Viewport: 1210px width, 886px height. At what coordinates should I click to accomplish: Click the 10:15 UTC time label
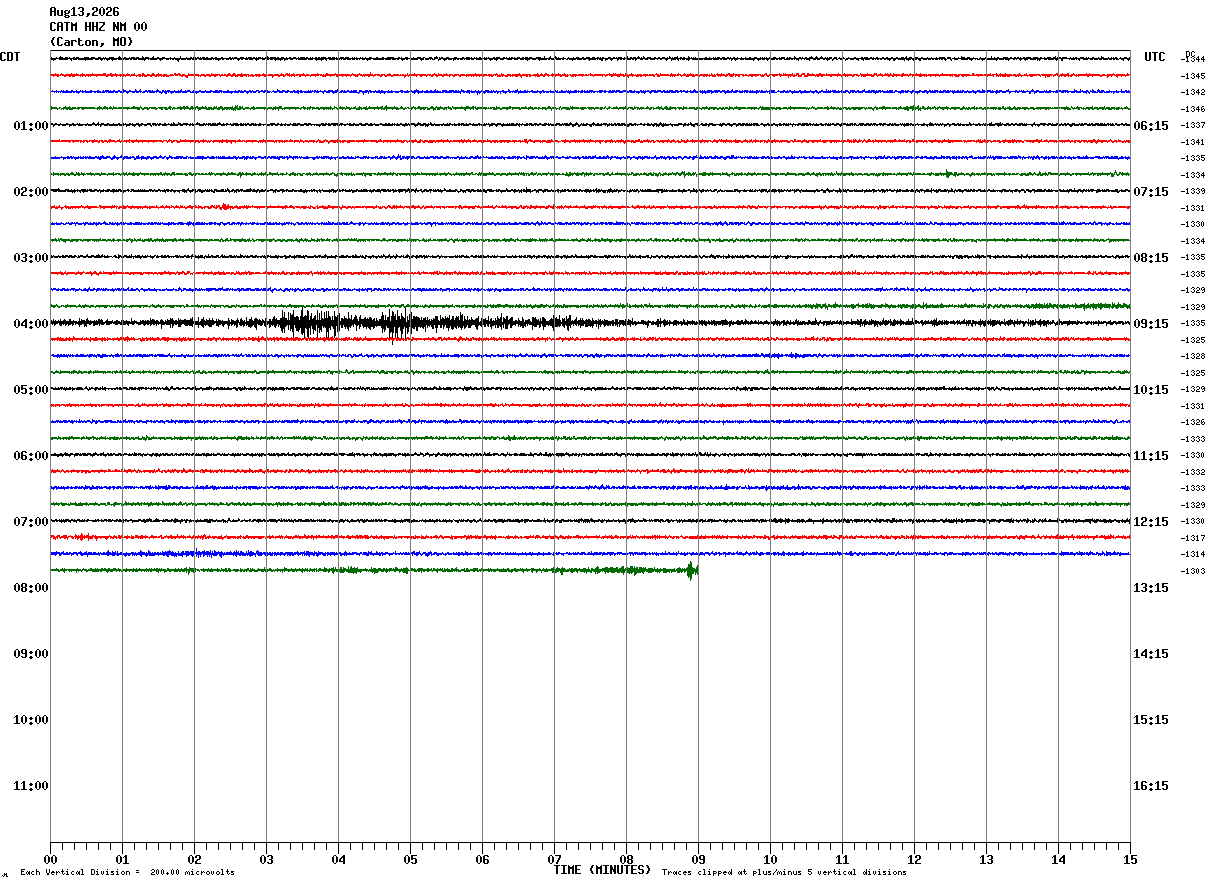1151,390
